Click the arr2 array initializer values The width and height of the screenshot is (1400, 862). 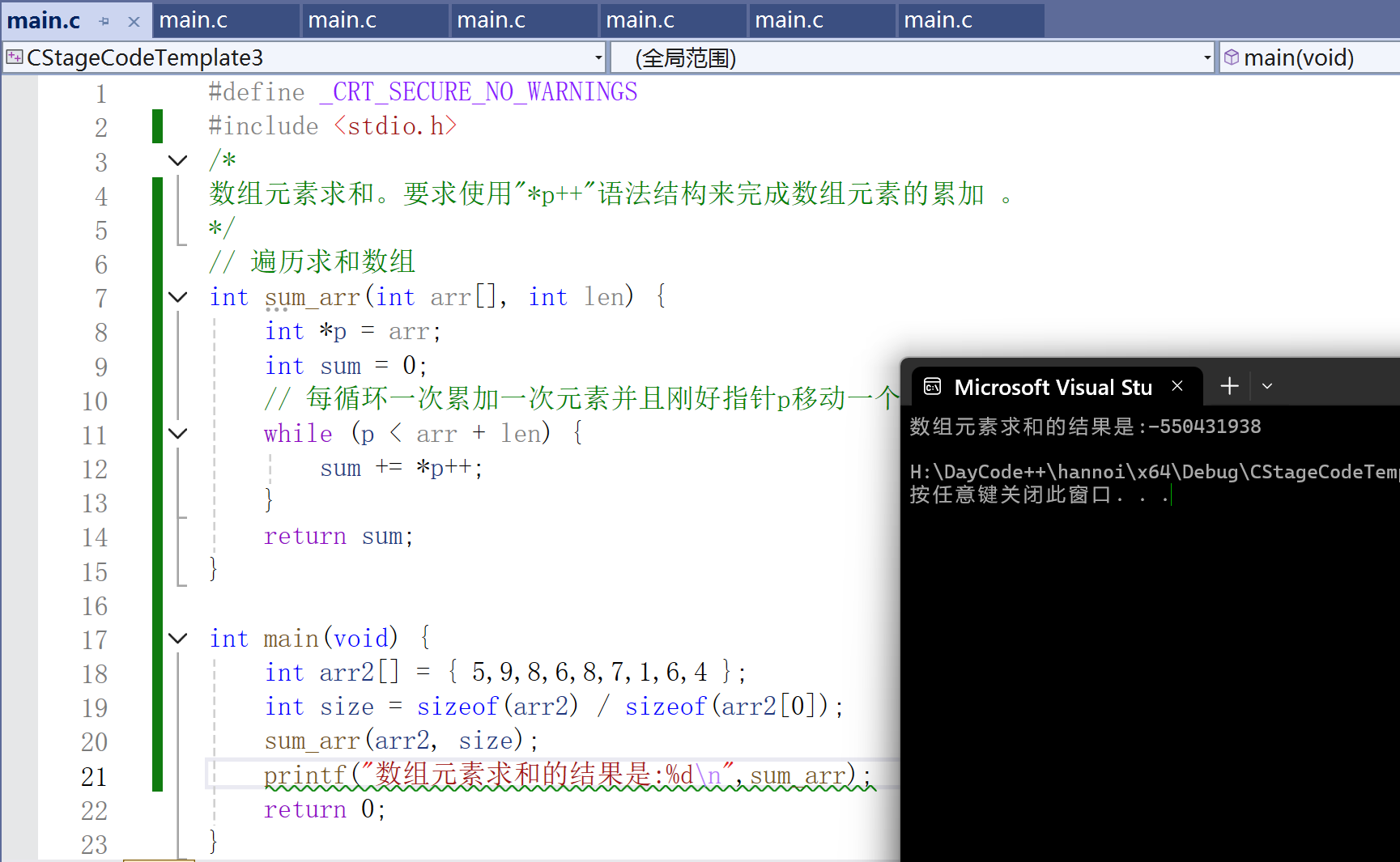pos(589,672)
